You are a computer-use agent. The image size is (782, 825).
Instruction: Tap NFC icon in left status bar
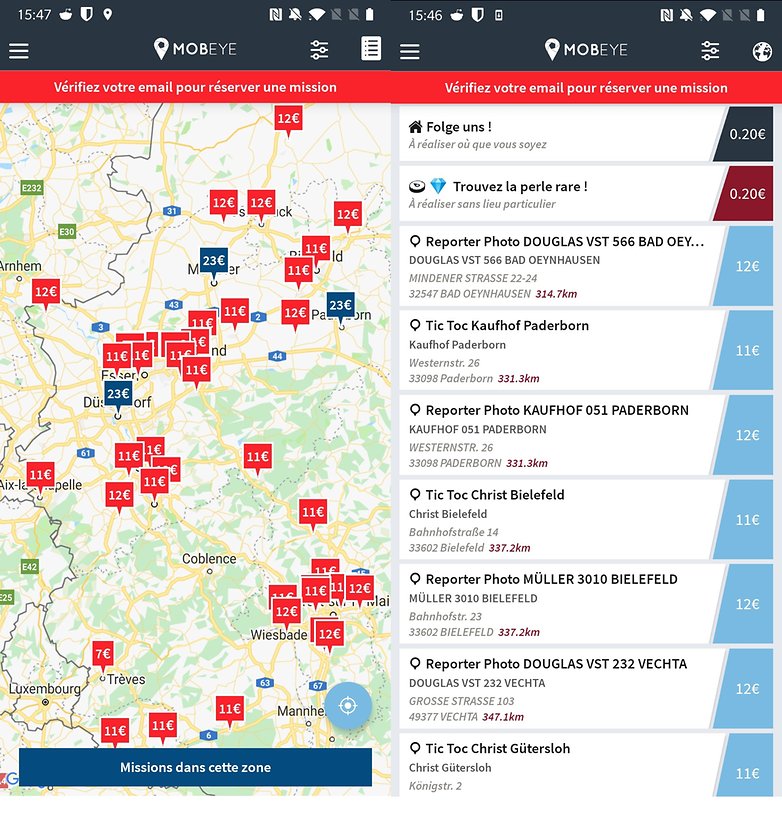pos(275,15)
